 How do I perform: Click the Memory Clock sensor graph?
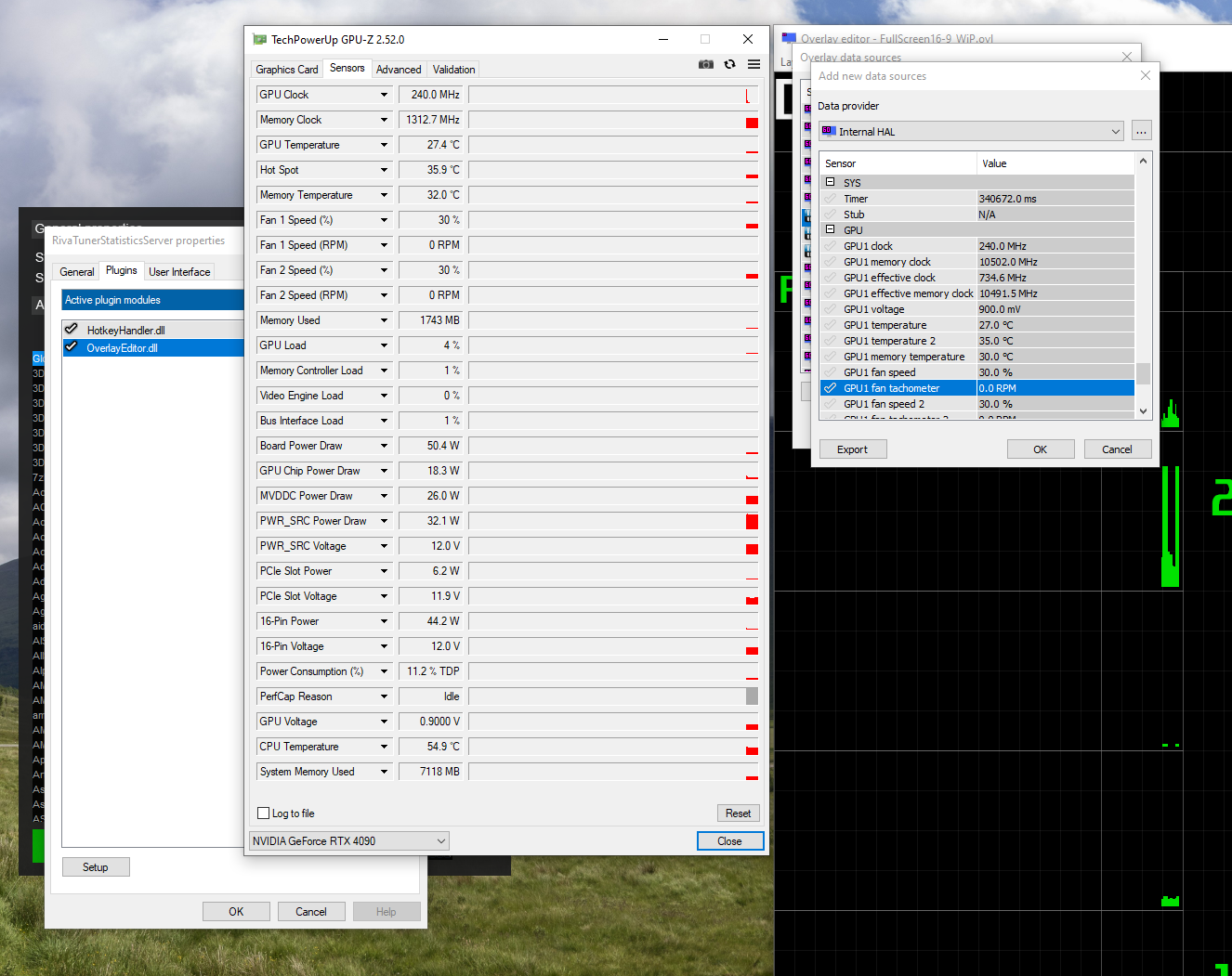pos(613,120)
